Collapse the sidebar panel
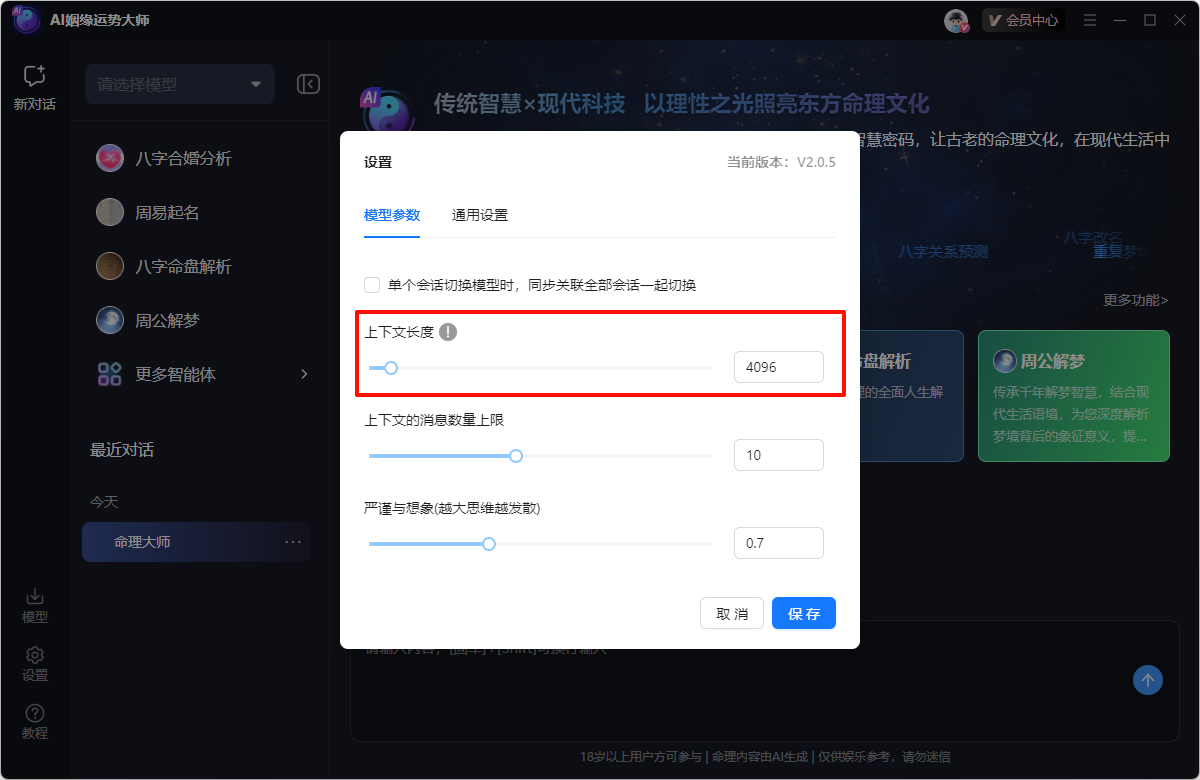The image size is (1200, 780). 308,84
